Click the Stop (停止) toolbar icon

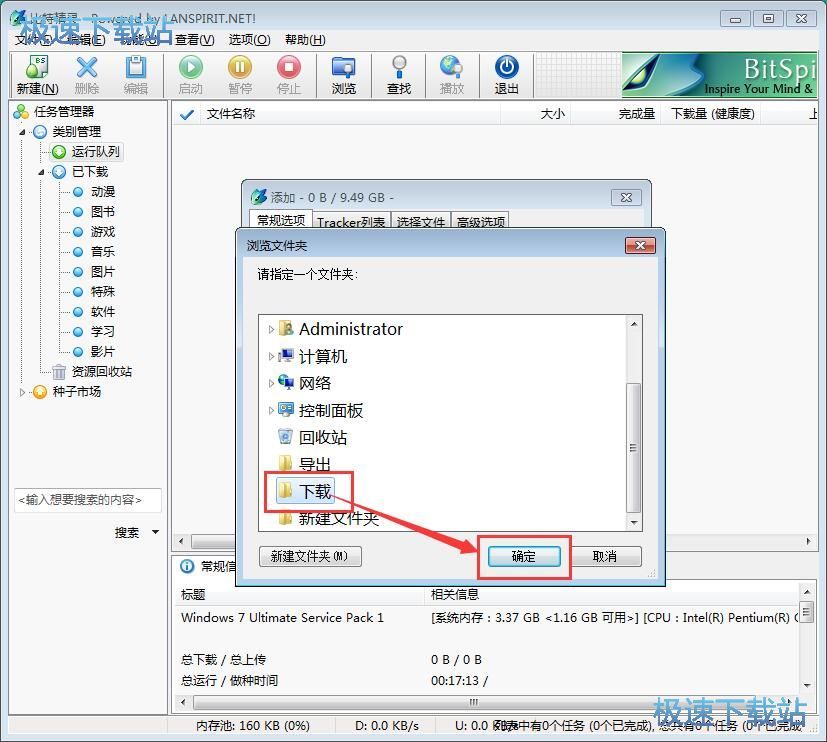289,75
